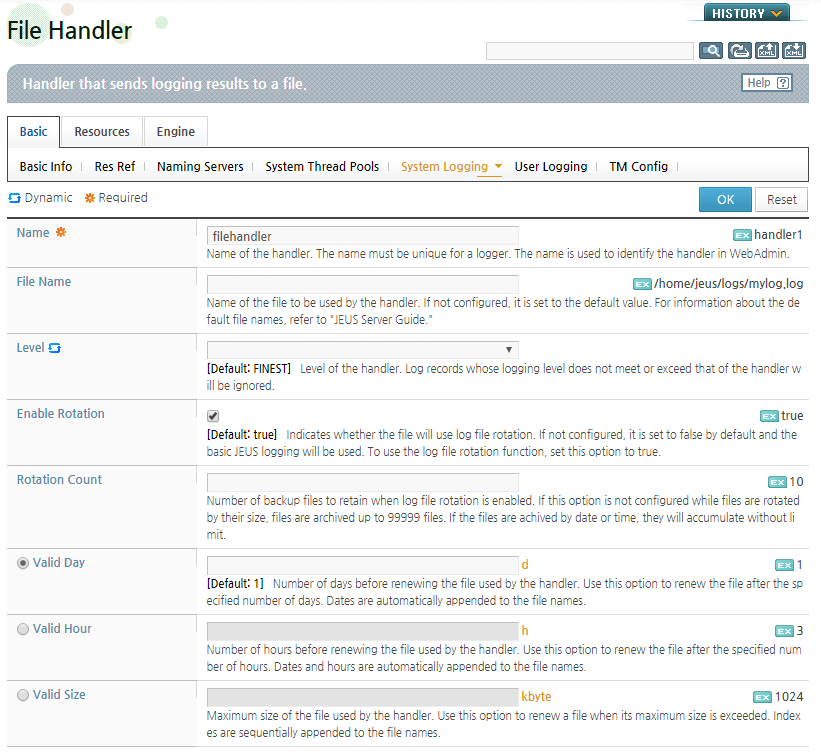Click the OK button
This screenshot has width=821, height=756.
point(725,199)
